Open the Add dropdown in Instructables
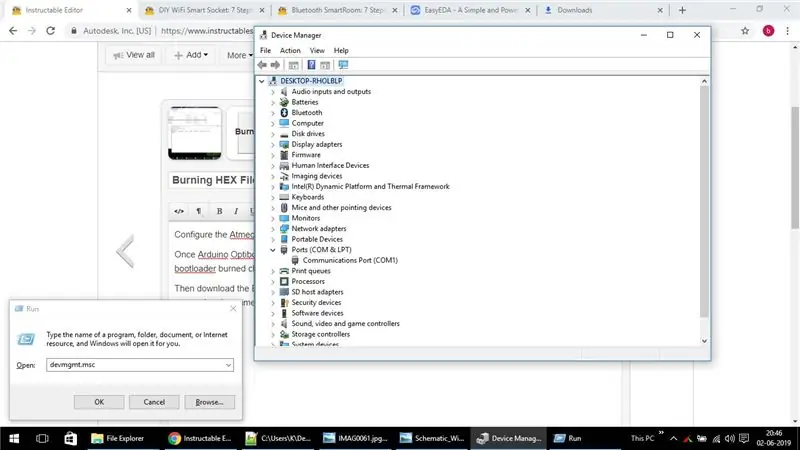 [x=191, y=55]
